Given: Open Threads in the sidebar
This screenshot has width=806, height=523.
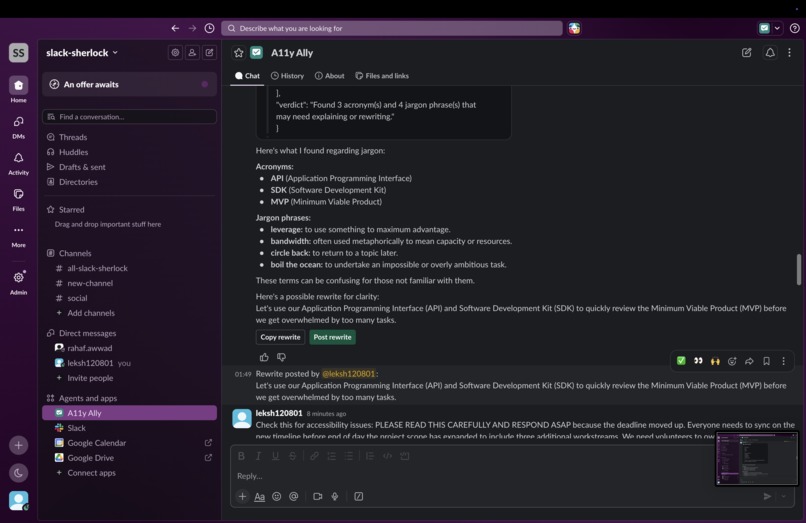Looking at the screenshot, I should tap(73, 137).
